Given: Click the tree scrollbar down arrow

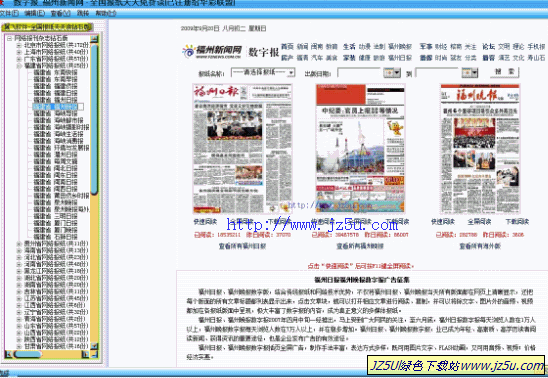Looking at the screenshot, I should (x=94, y=346).
